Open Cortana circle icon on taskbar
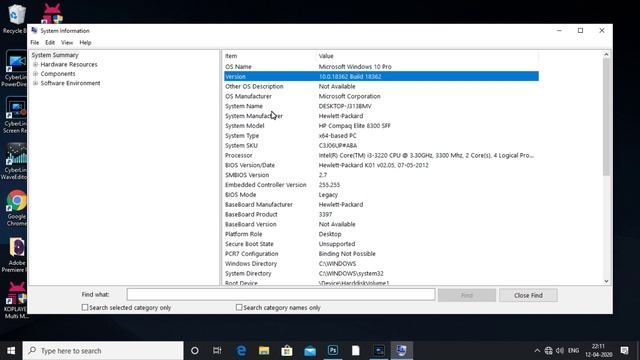Viewport: 640px width, 360px height. 195,351
